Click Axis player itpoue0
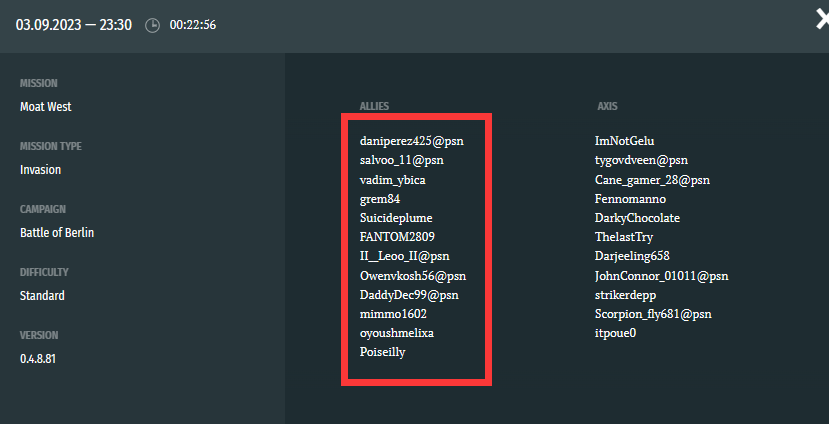 click(x=615, y=333)
